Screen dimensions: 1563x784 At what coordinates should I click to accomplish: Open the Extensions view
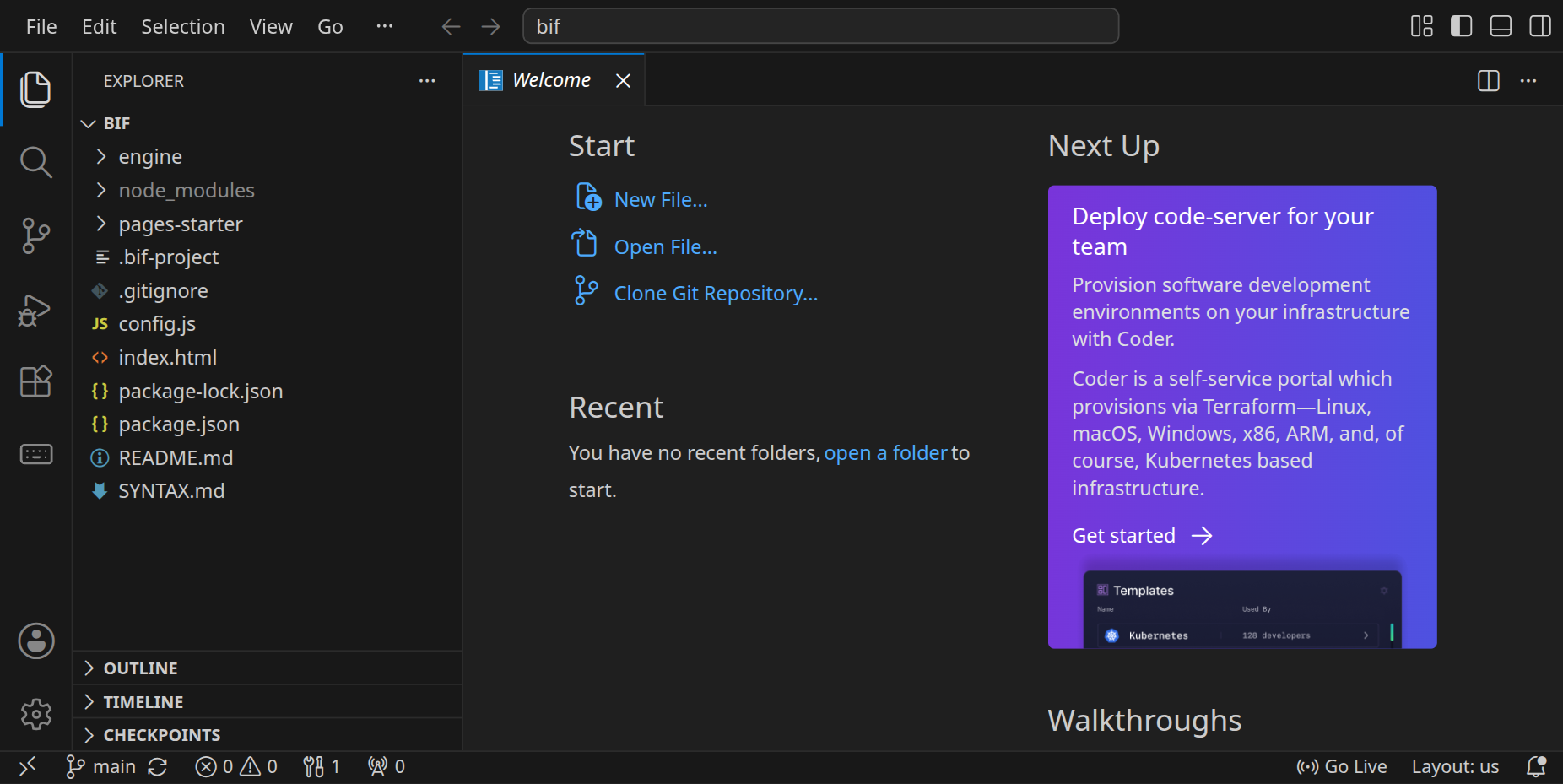[x=35, y=381]
